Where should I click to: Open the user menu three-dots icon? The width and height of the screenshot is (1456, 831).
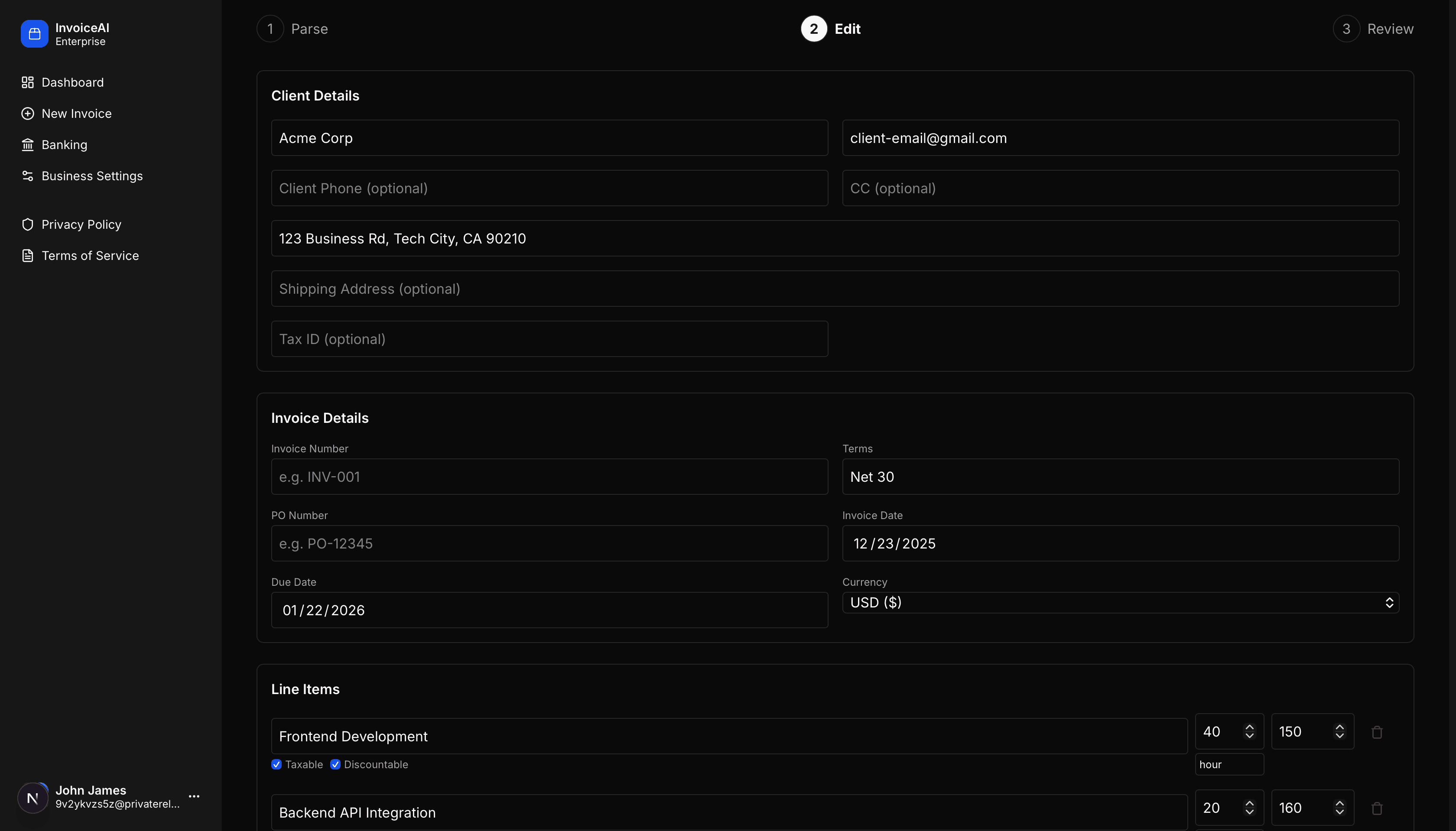pos(194,796)
